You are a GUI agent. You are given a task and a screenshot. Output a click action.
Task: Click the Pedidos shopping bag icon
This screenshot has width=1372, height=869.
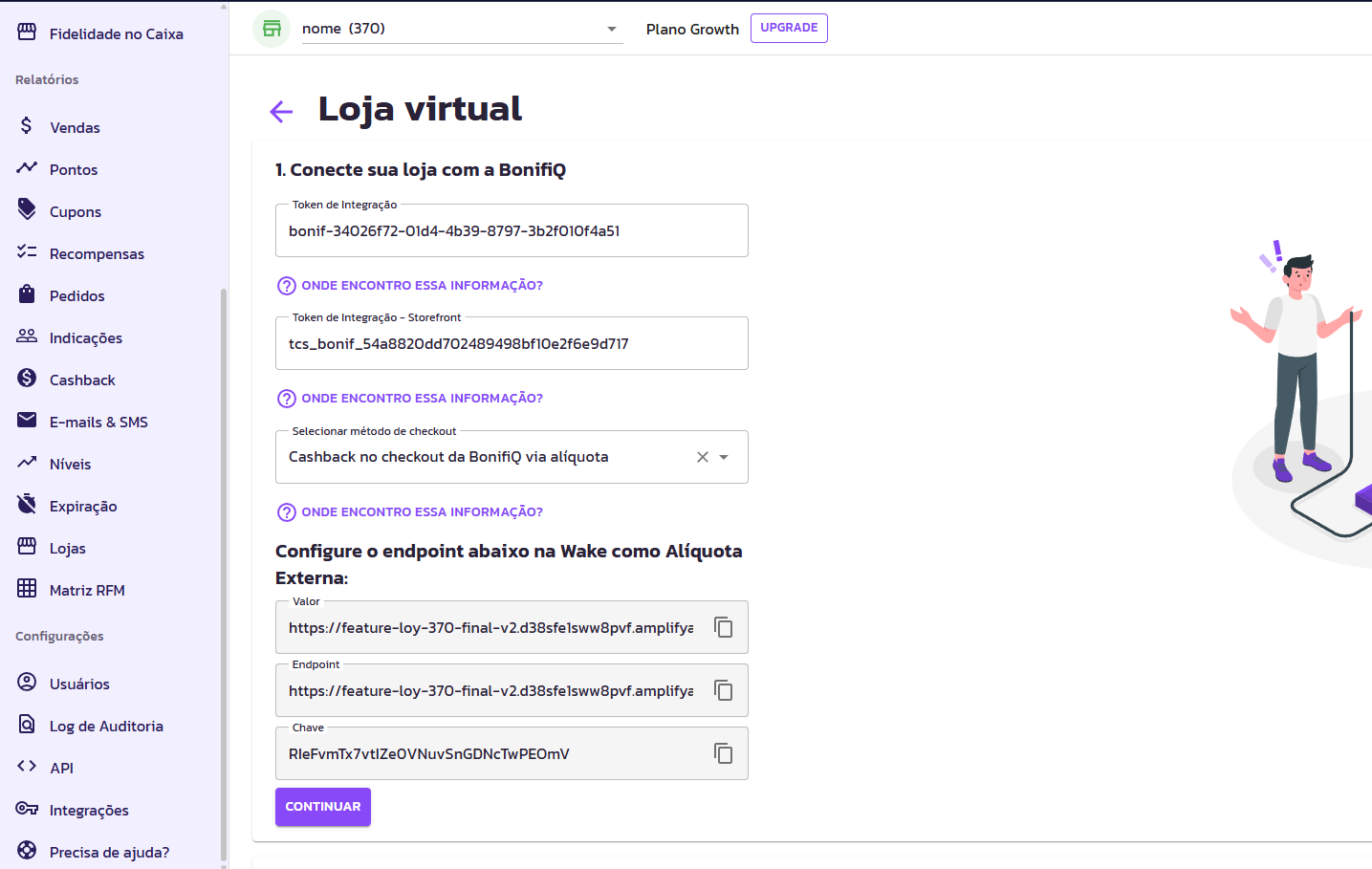coord(27,294)
